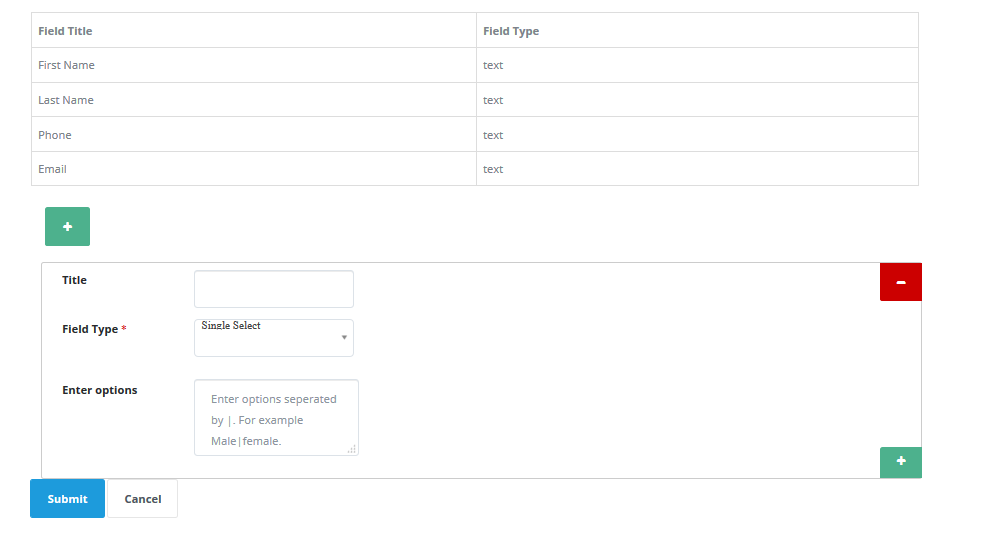Click the Field Title column header
1004x538 pixels.
[65, 31]
